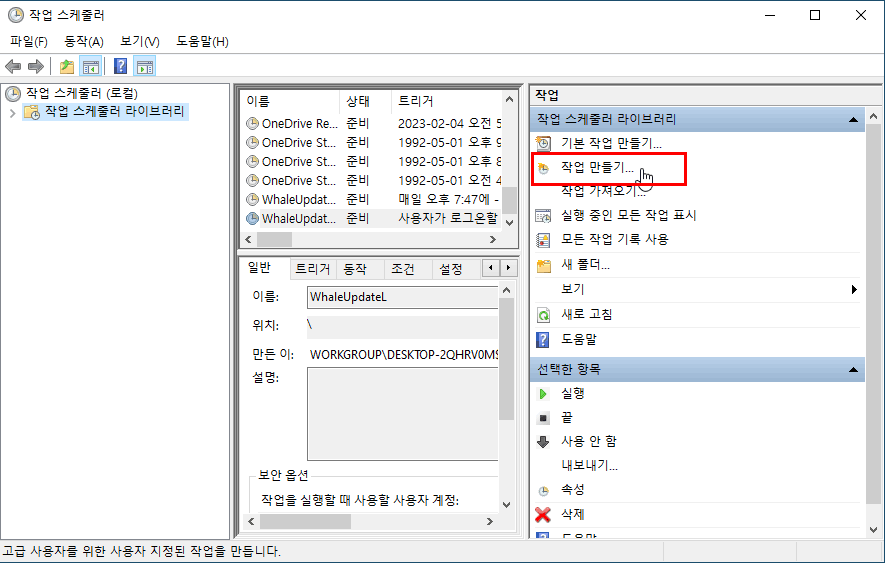This screenshot has width=885, height=563.
Task: Click the task list vertical scrollbar down arrow
Action: [x=509, y=222]
